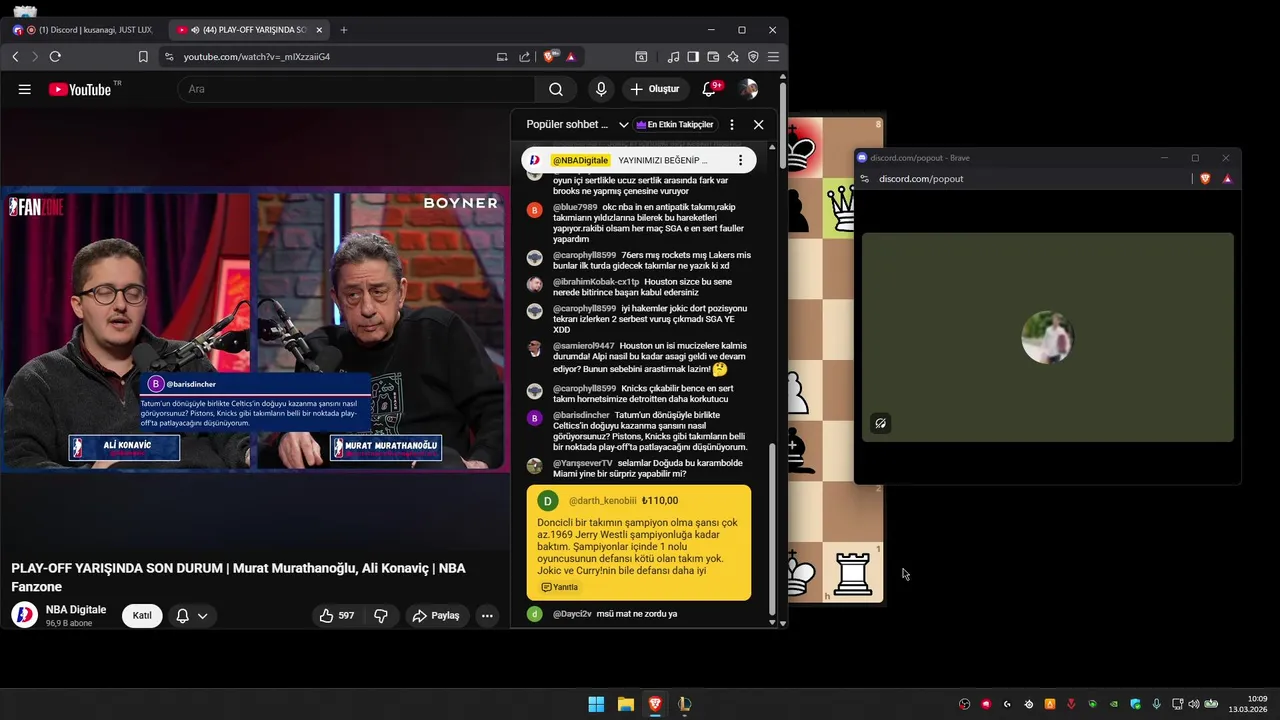
Task: Click the Katıl join button
Action: [142, 616]
